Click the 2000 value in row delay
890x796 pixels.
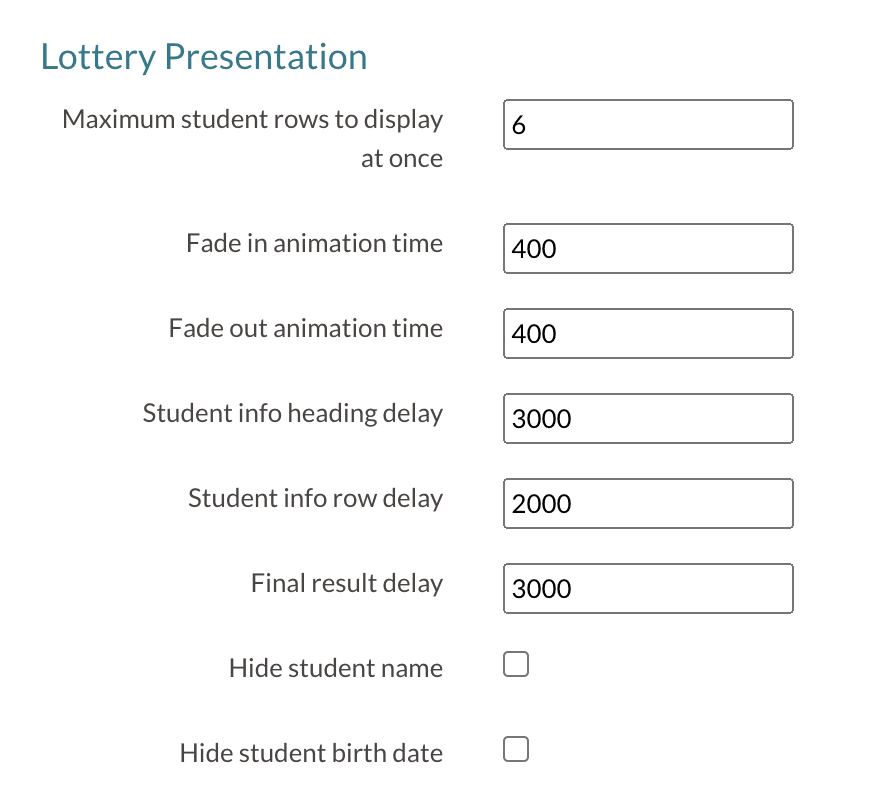pyautogui.click(x=542, y=504)
